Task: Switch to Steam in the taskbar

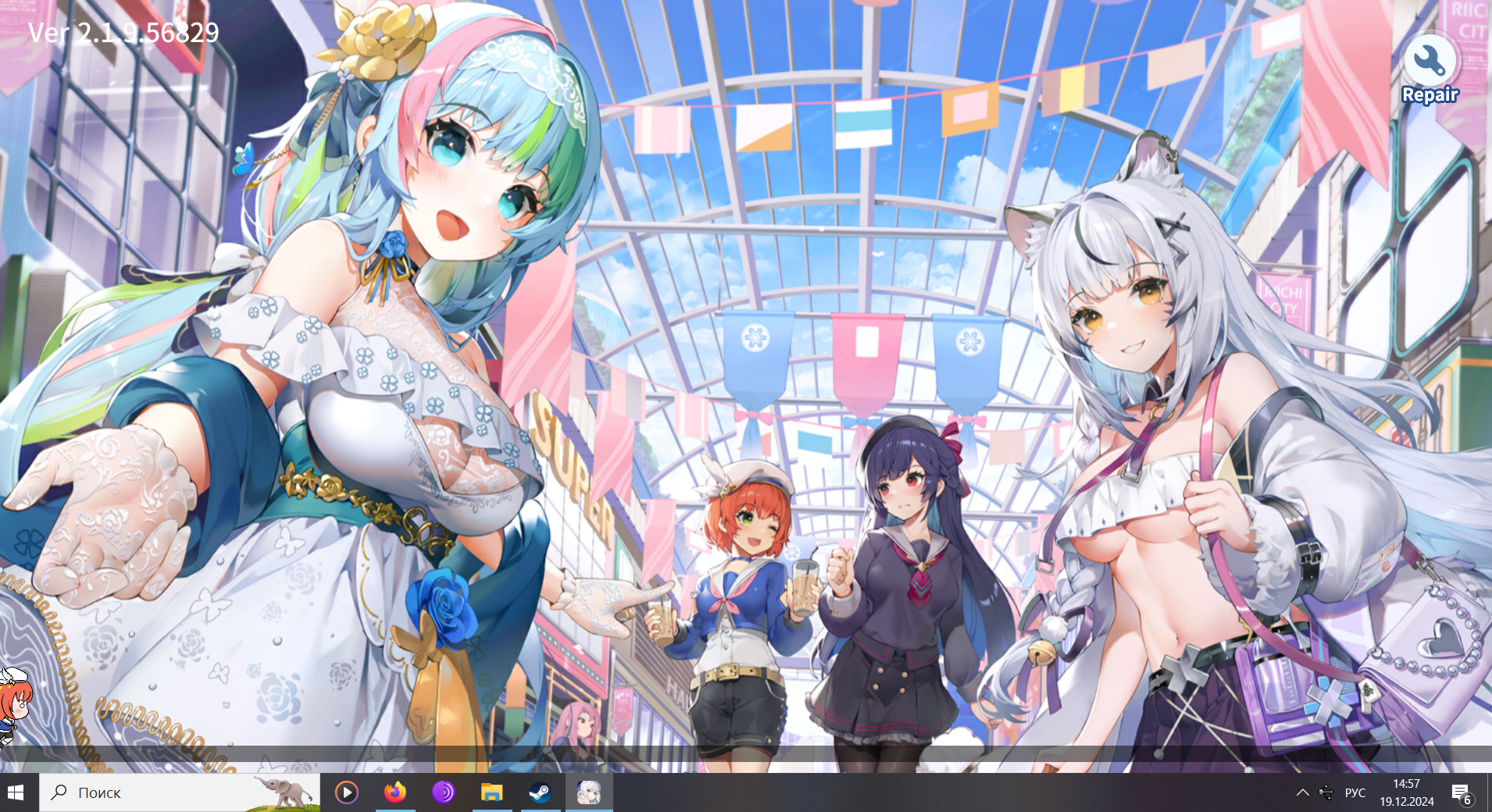Action: click(540, 792)
